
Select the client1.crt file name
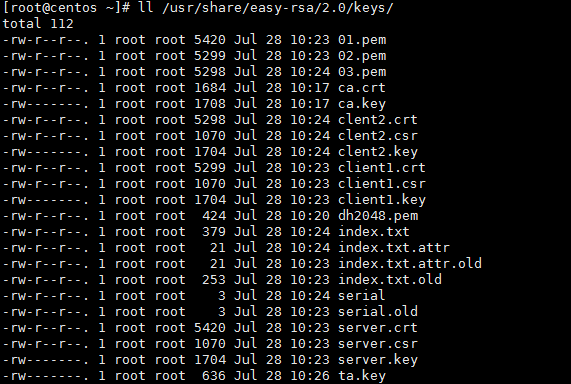382,168
